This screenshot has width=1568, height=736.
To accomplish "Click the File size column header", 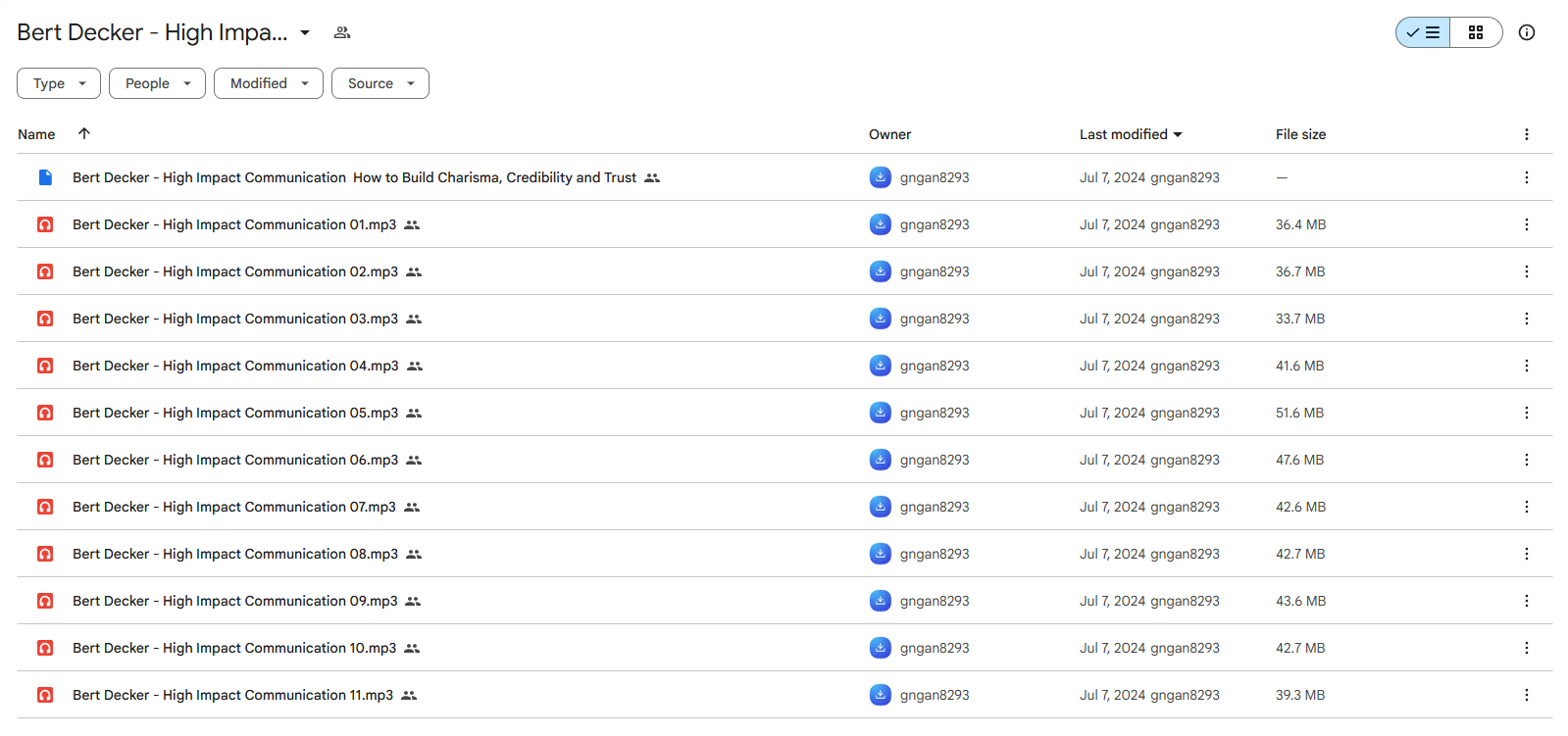I will [1300, 134].
